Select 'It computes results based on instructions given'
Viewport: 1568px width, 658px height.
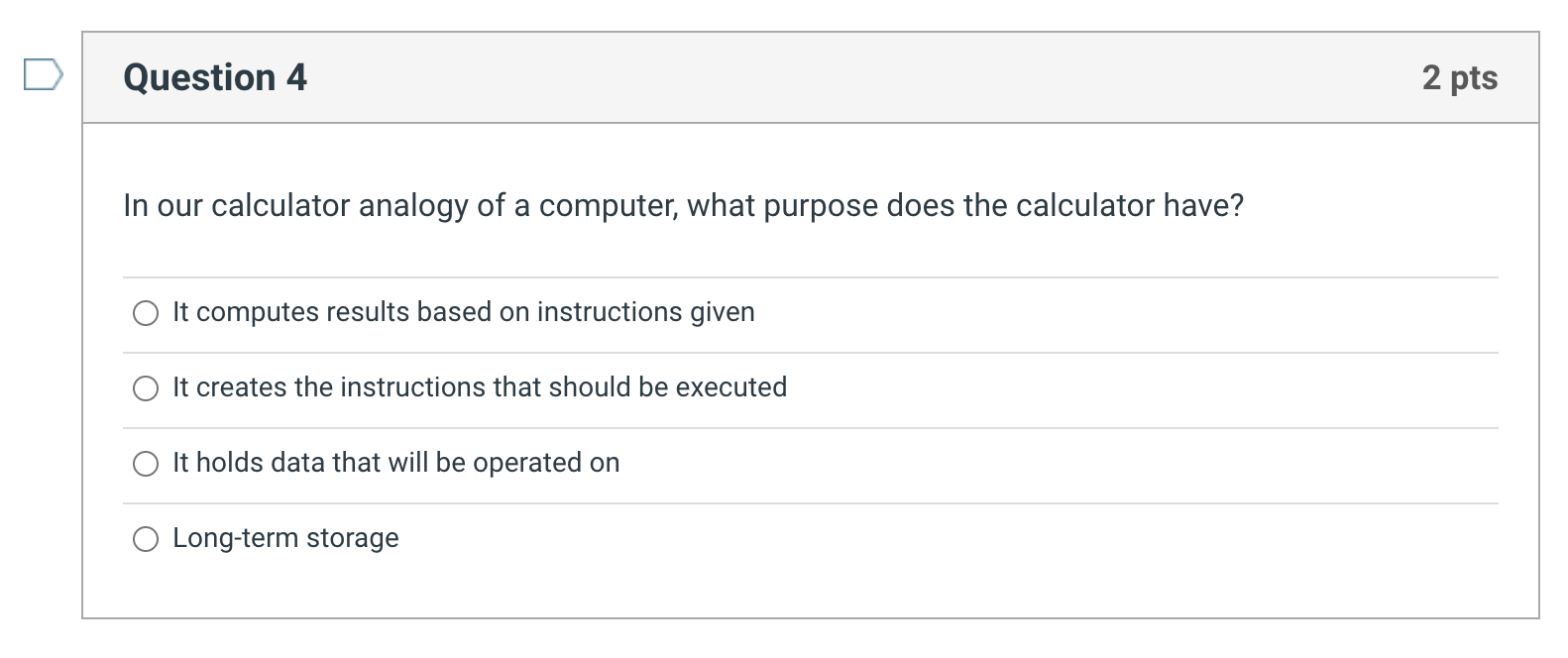coord(147,312)
